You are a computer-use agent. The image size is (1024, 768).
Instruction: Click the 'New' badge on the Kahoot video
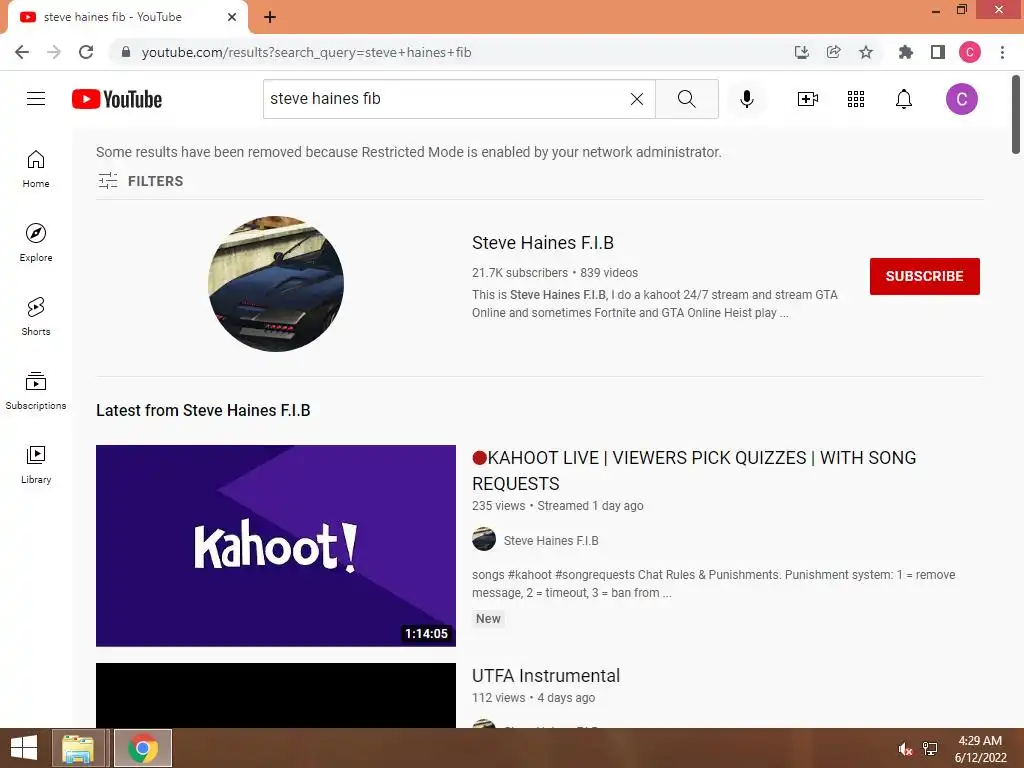[488, 618]
